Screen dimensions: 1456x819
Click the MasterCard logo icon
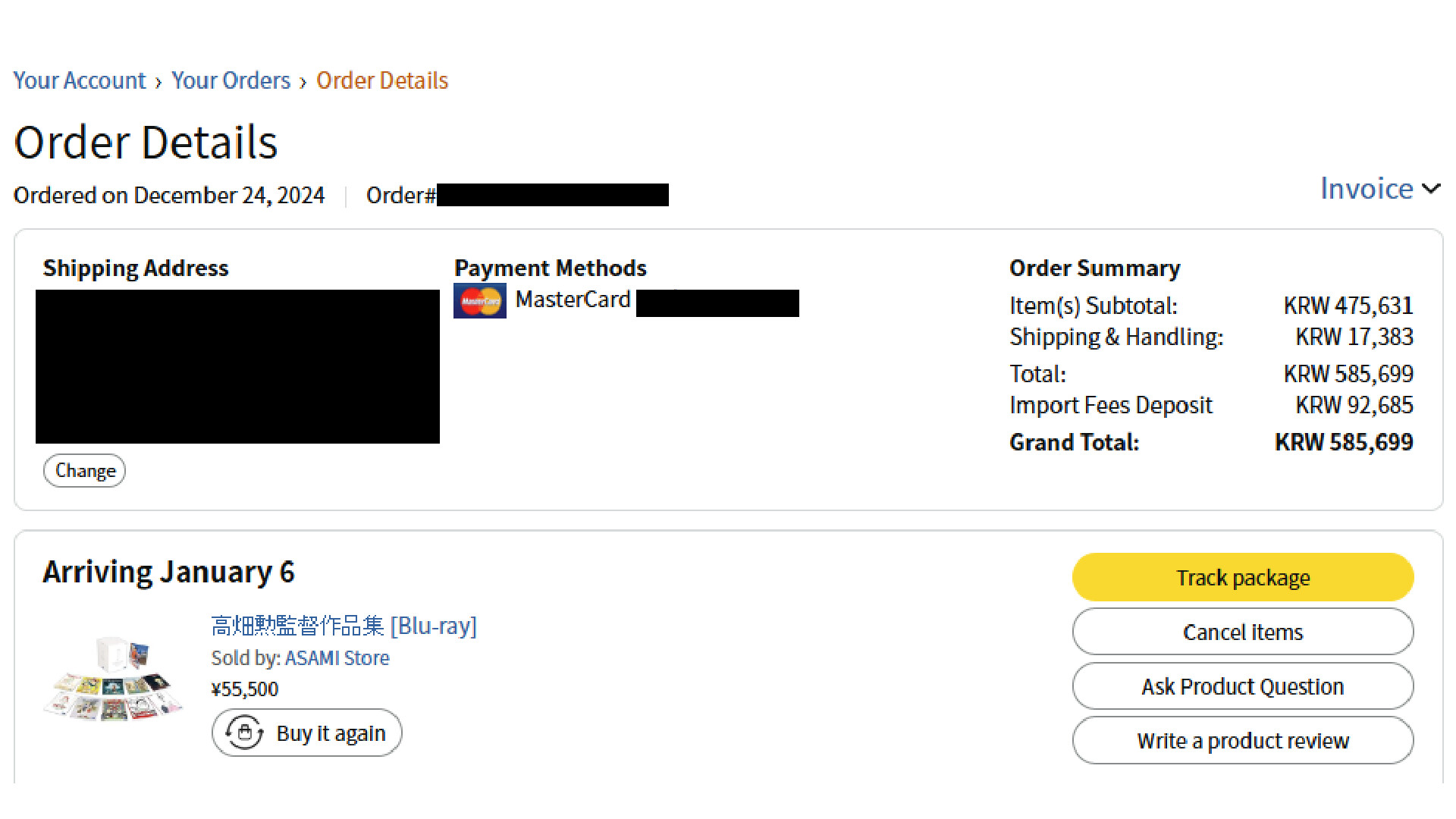479,301
